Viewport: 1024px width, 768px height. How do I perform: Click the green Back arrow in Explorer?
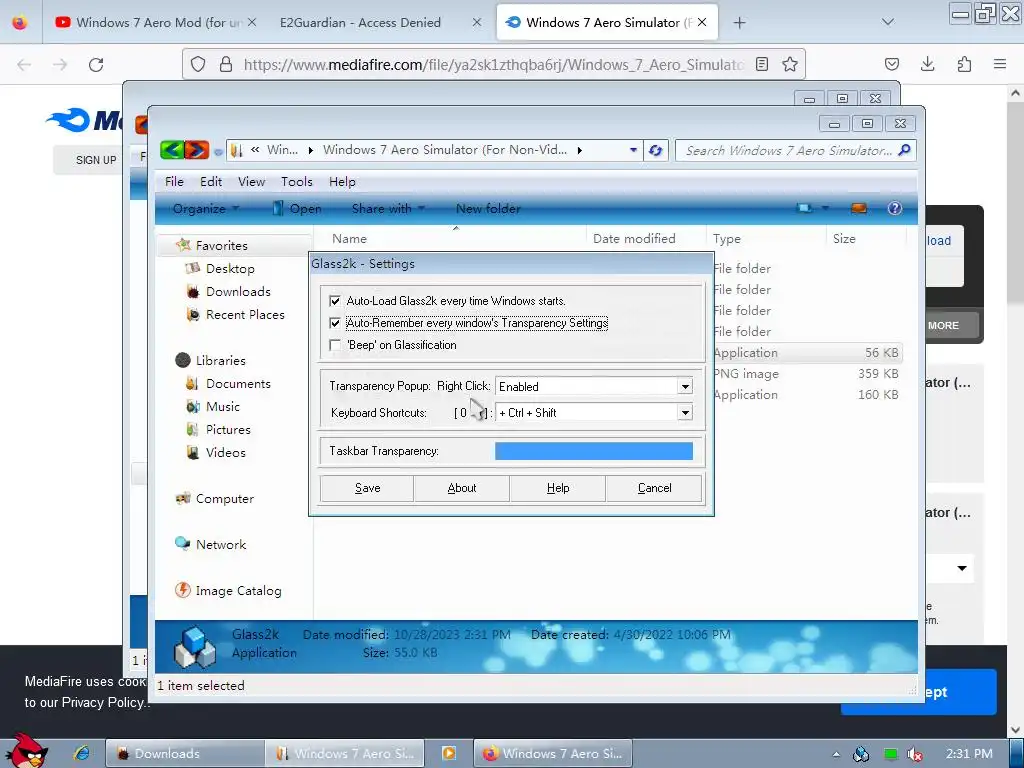click(172, 150)
